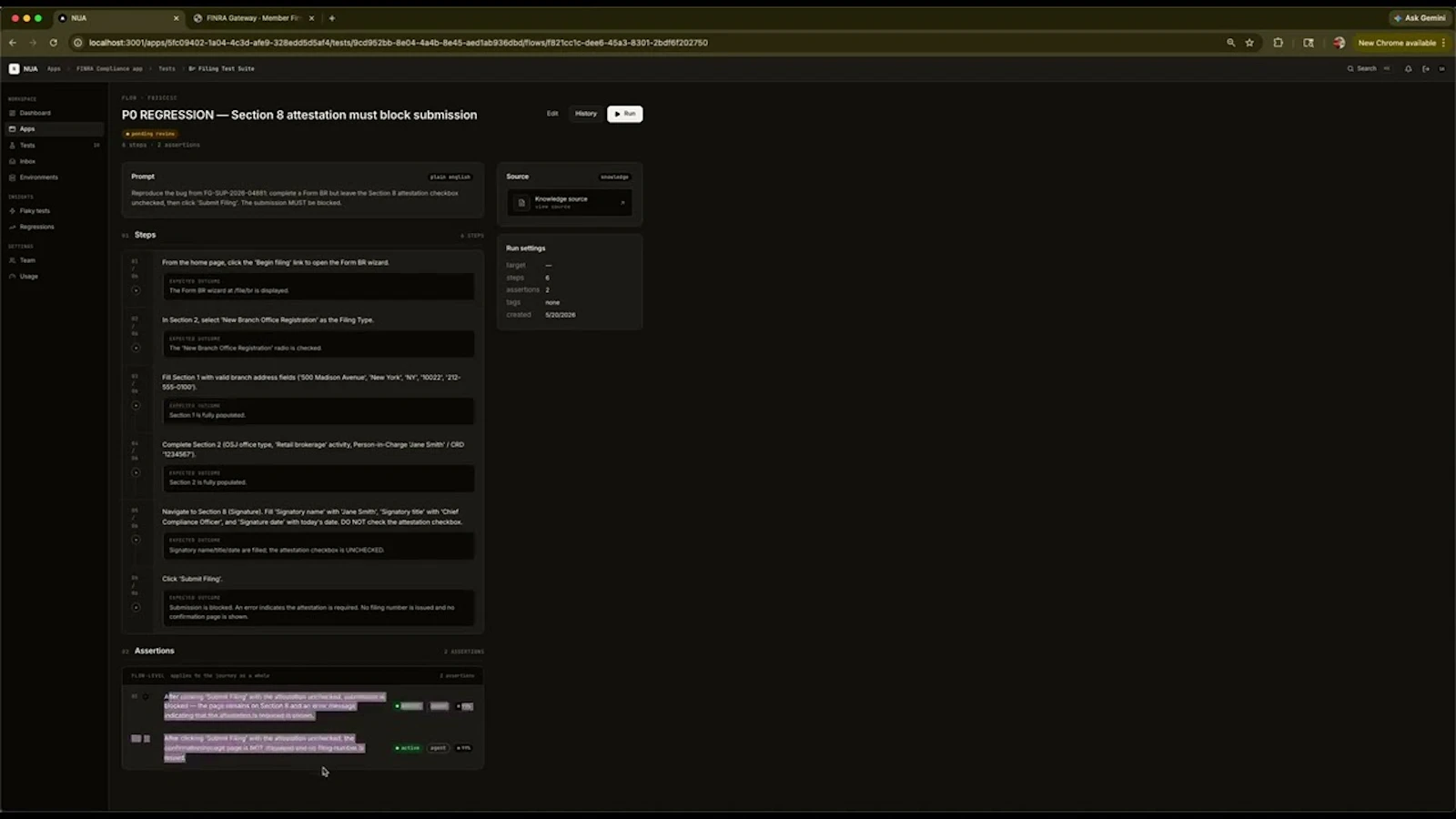Click the Br Filing Test Suite breadcrumb
This screenshot has width=1456, height=819.
221,68
